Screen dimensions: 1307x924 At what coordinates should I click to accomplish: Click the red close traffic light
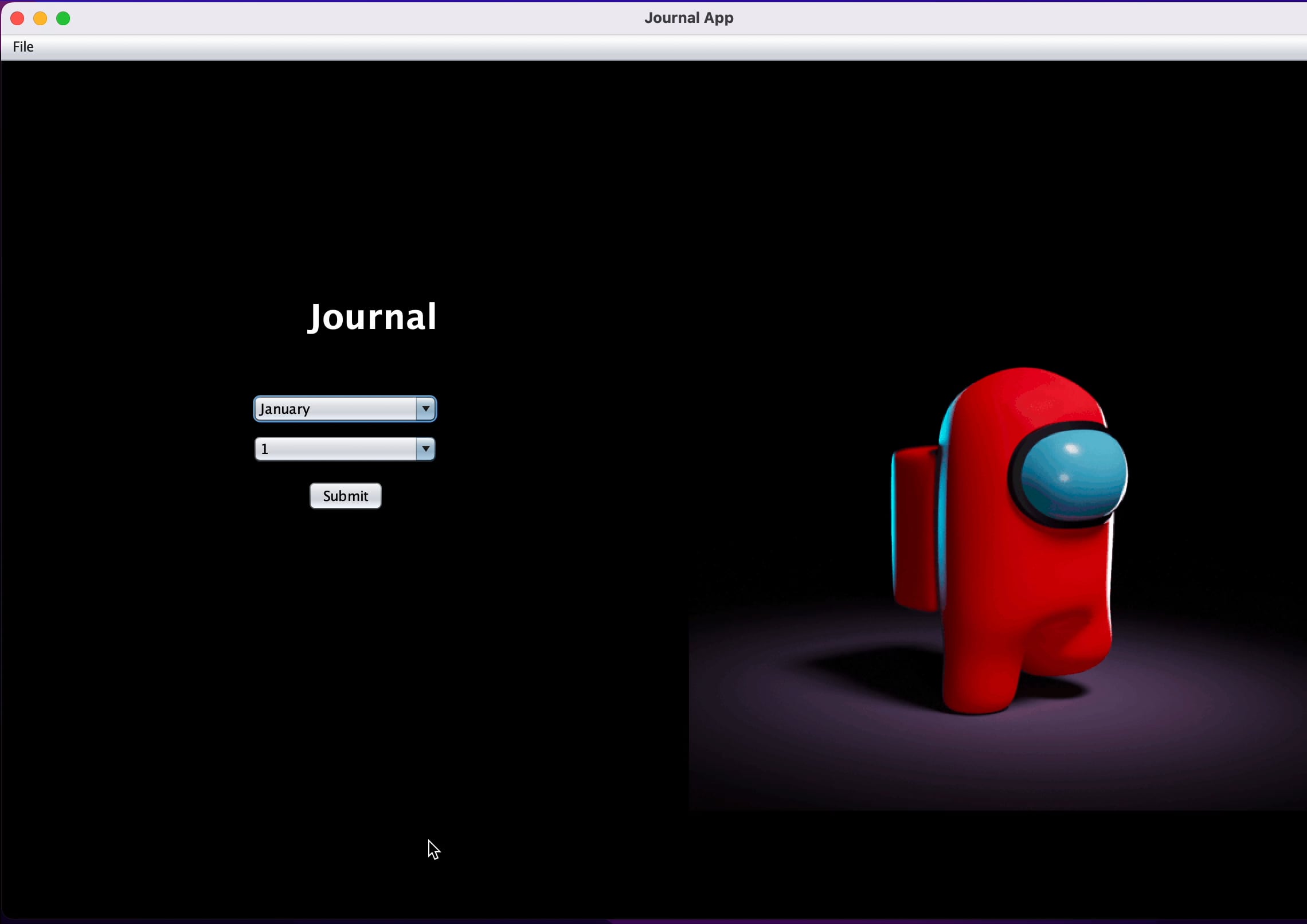[18, 18]
